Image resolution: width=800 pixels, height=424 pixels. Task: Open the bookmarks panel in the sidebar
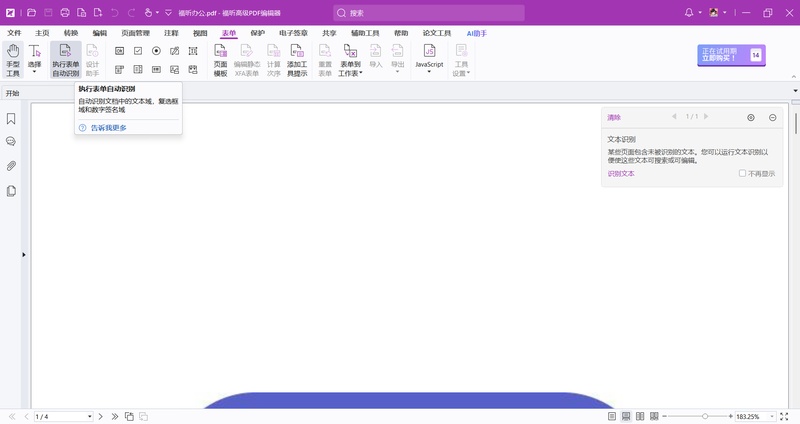(x=11, y=118)
